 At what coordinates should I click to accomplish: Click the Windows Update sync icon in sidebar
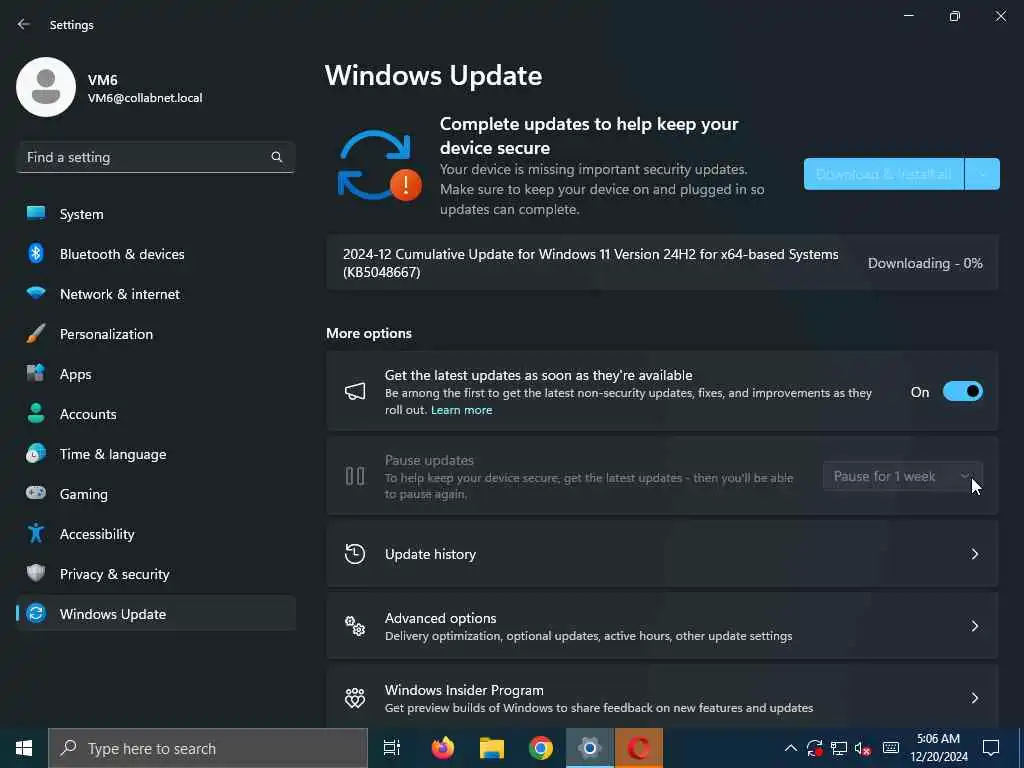point(36,613)
